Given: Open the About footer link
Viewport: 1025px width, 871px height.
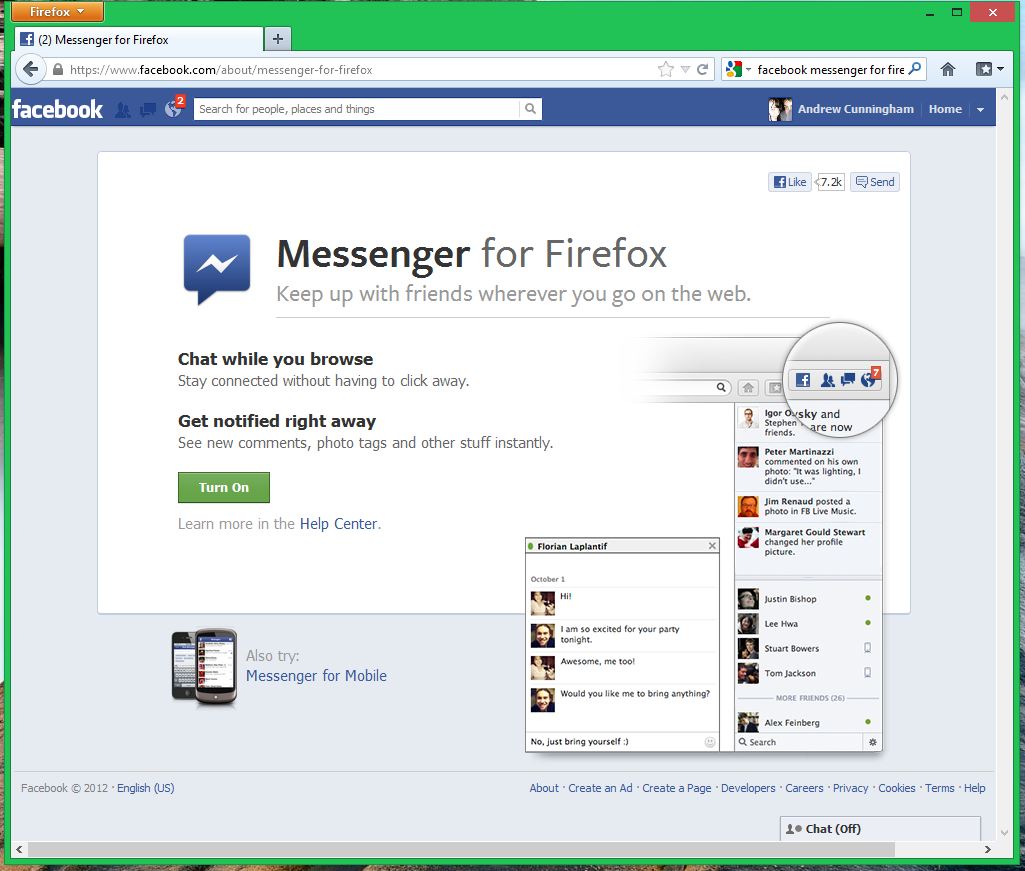Looking at the screenshot, I should 544,788.
